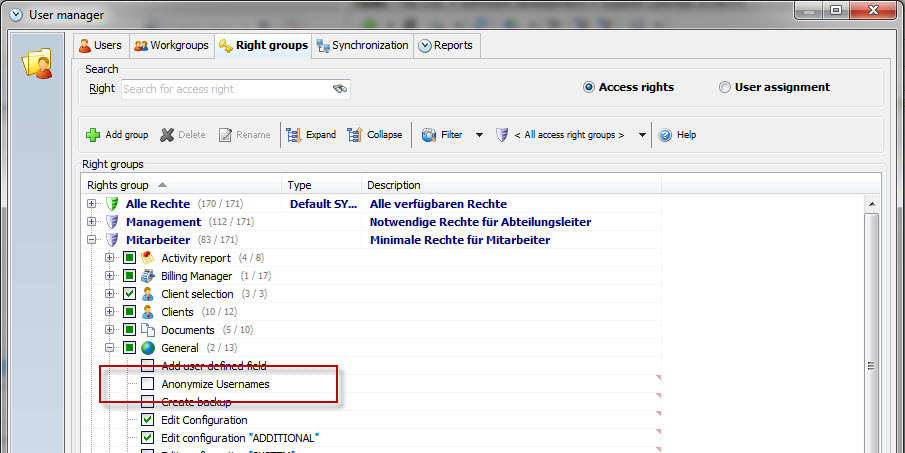Click the Delete button
This screenshot has width=905, height=453.
point(183,135)
